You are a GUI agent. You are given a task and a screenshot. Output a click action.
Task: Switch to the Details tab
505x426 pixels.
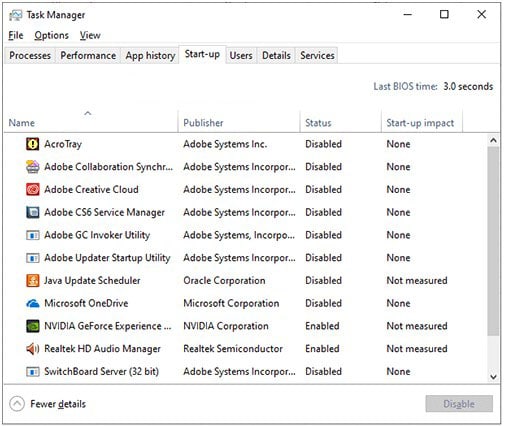(276, 55)
